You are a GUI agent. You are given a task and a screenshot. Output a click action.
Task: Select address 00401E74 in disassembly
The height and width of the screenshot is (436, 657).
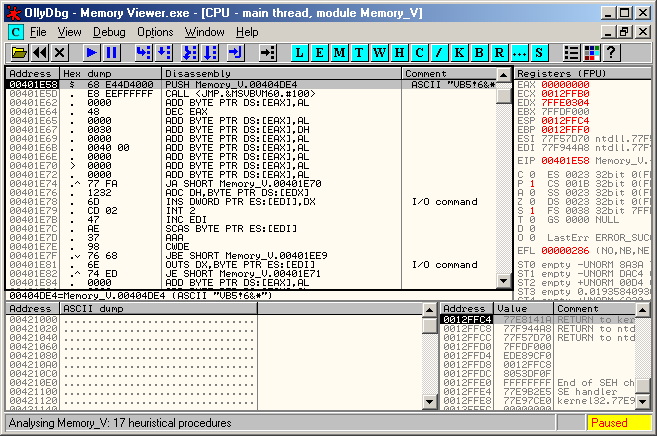click(x=33, y=183)
